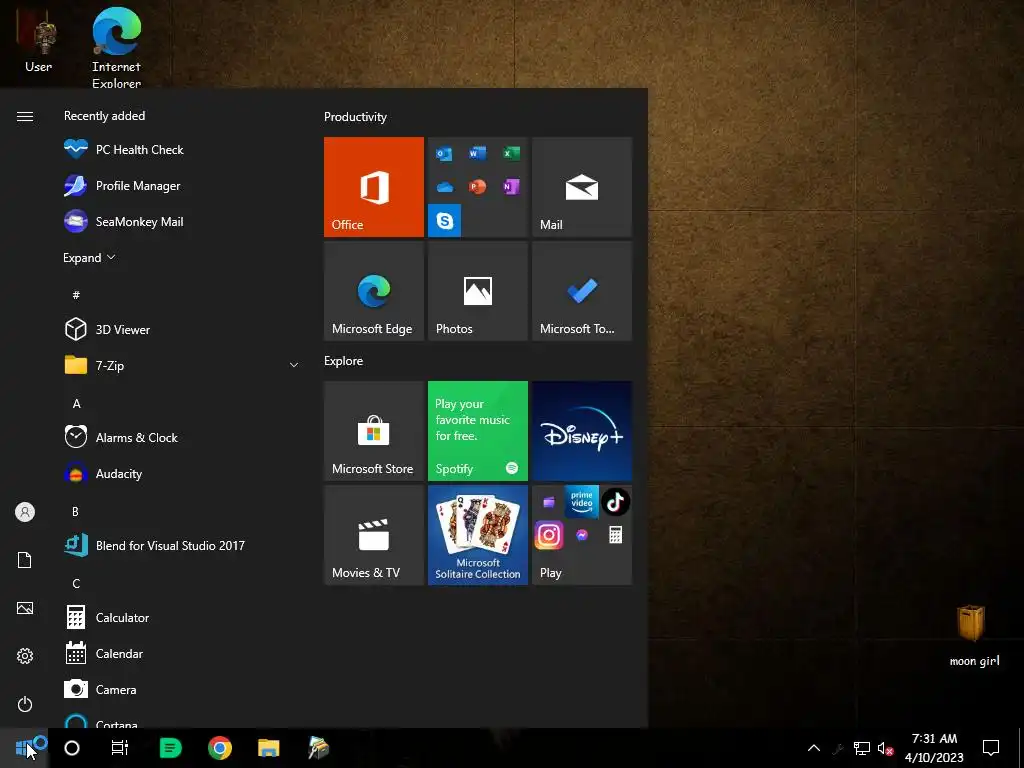
Task: Click the muted volume icon in tray
Action: coord(886,748)
